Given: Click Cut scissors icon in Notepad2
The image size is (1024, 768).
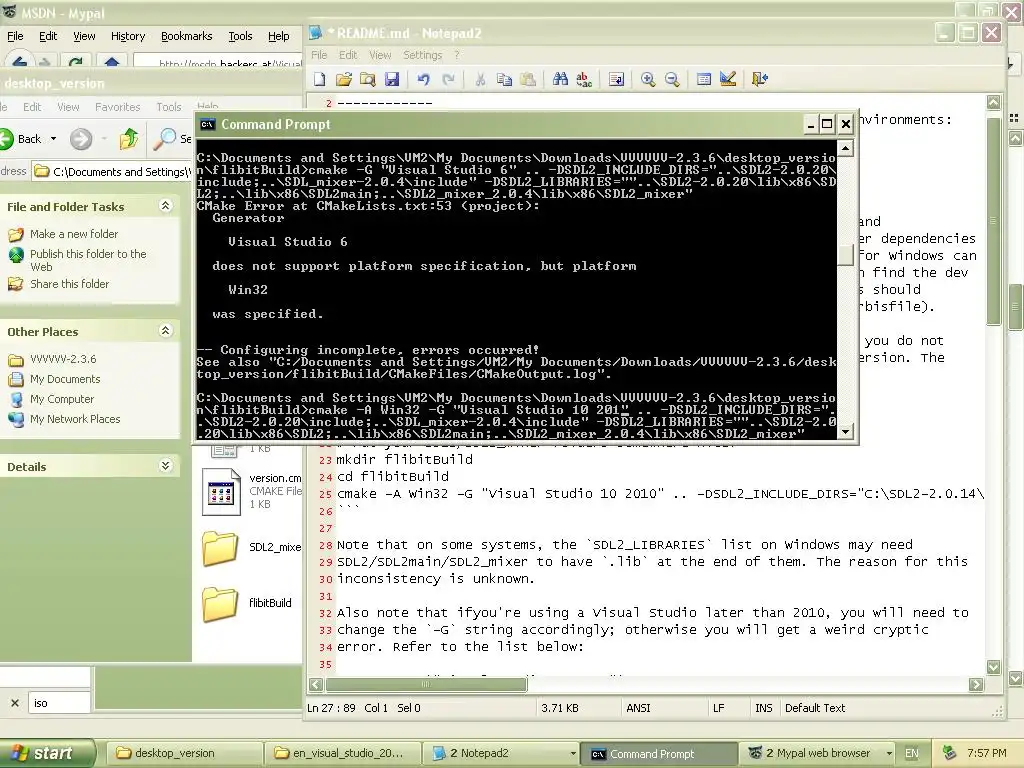Looking at the screenshot, I should 480,79.
